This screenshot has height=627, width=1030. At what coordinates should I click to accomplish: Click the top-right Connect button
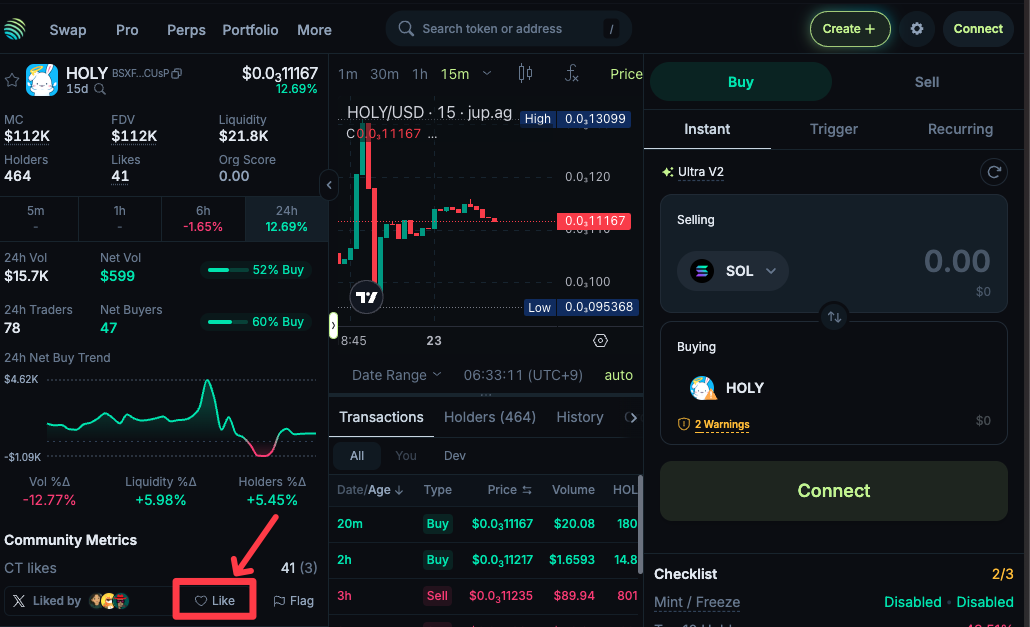coord(978,29)
